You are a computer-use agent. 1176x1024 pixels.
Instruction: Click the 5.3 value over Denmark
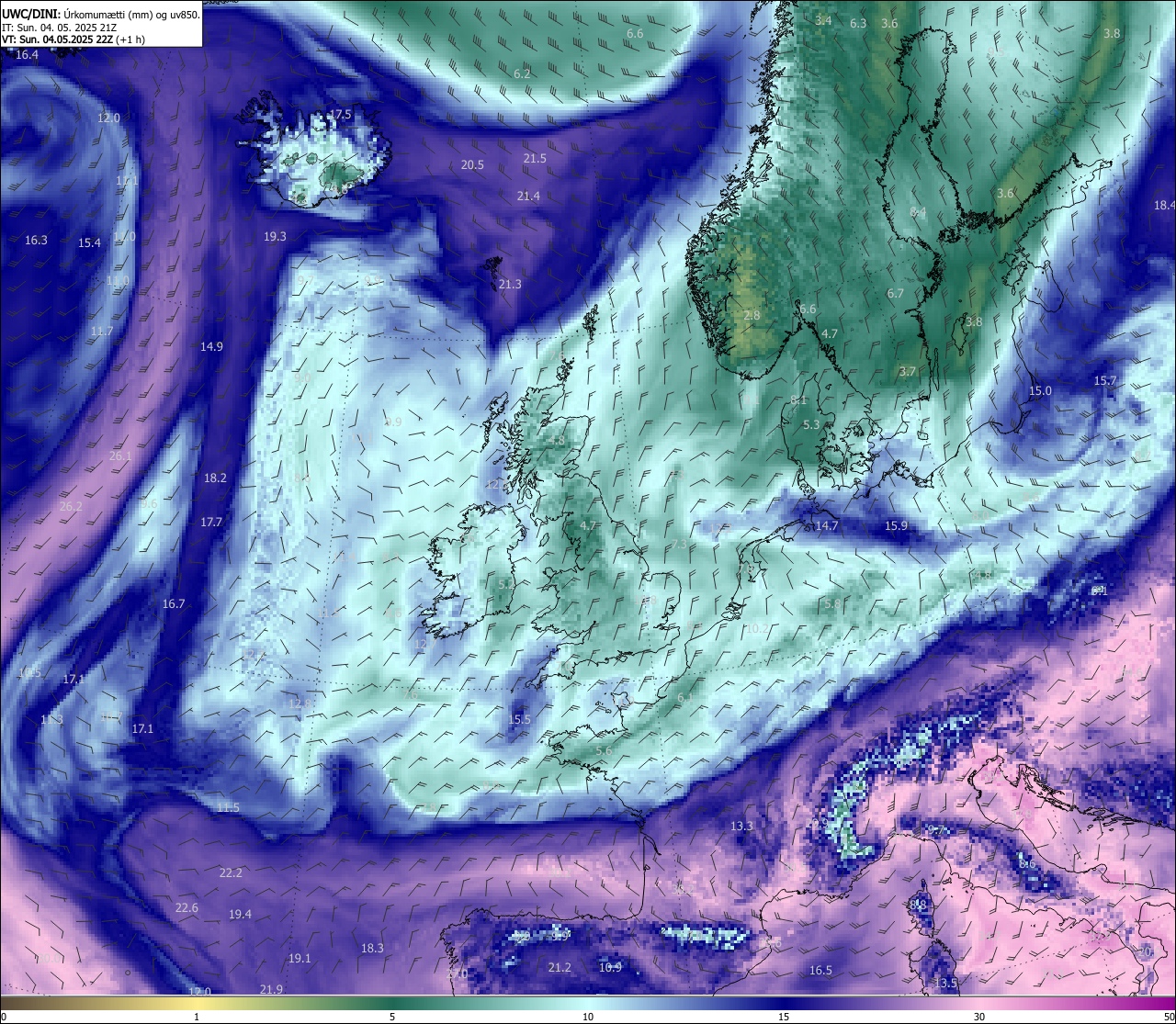pos(811,425)
